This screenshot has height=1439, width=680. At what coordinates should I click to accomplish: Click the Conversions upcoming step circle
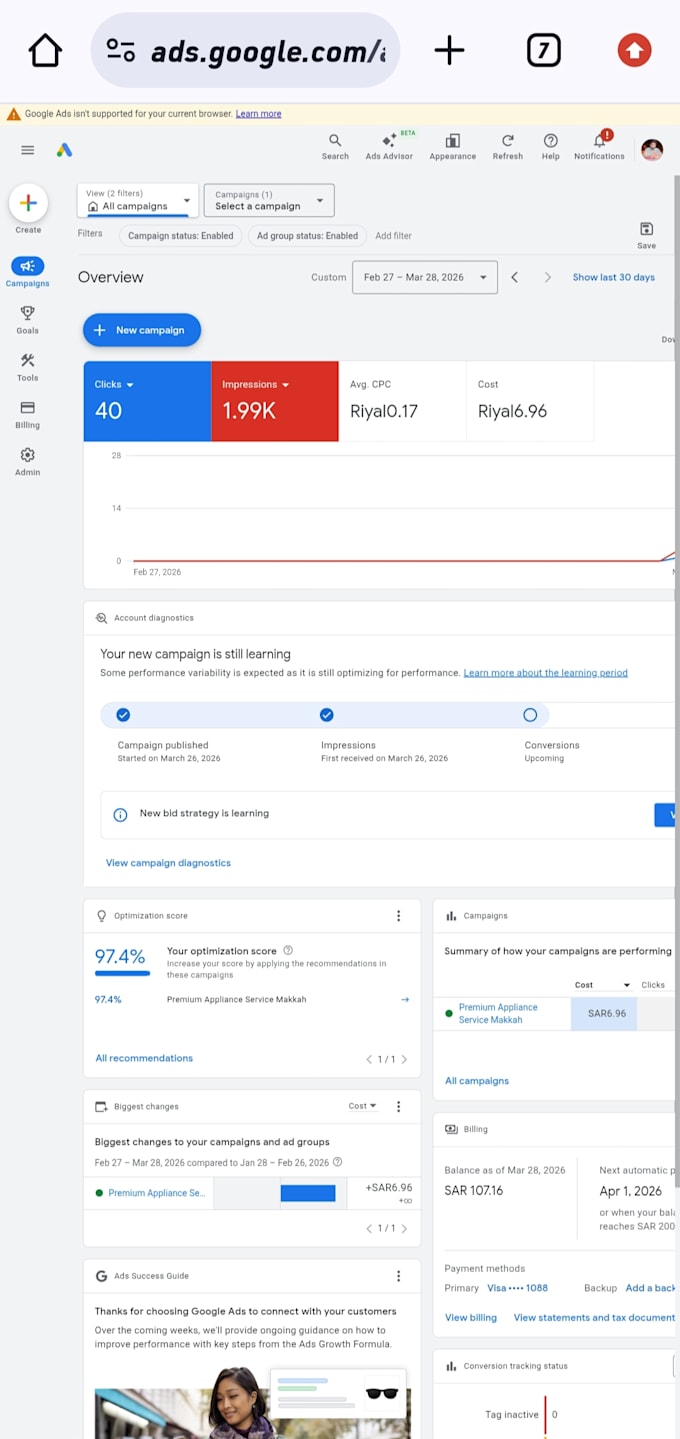530,715
